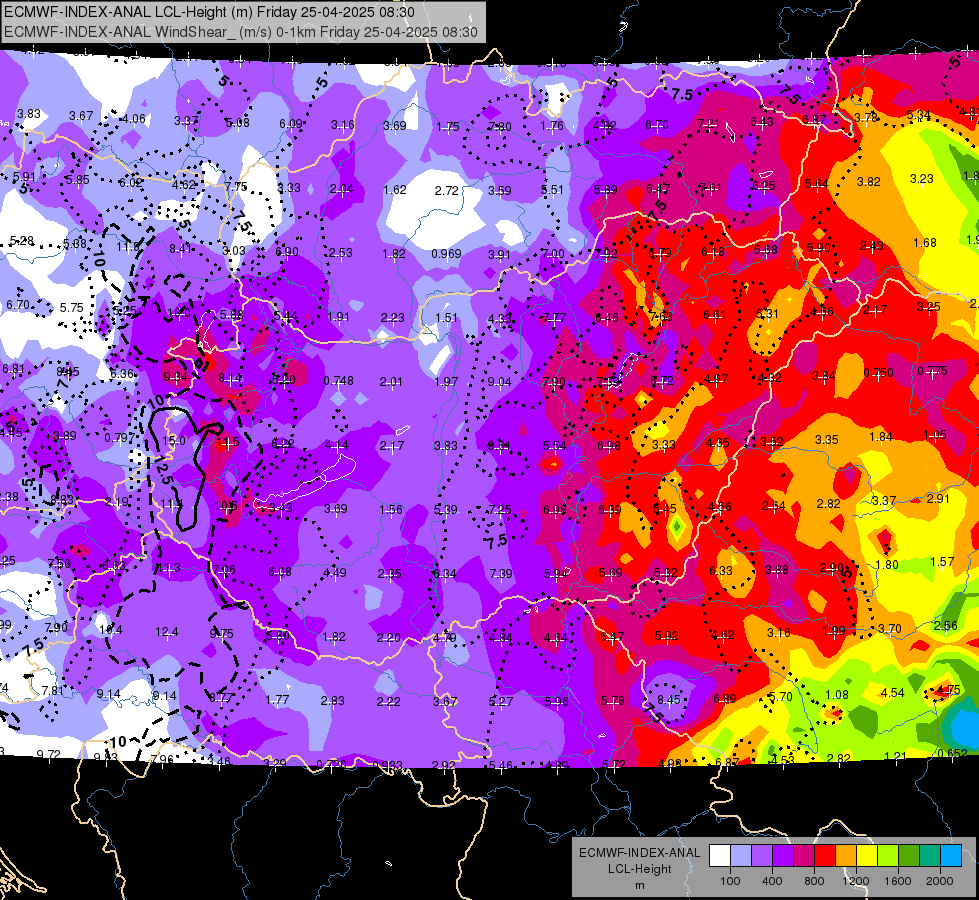
Task: Click the LCL-Height title line at top
Action: [x=209, y=12]
